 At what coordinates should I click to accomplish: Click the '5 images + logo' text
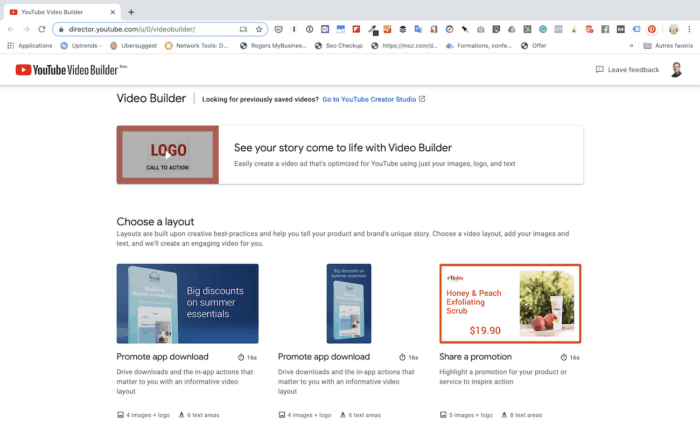(x=471, y=415)
